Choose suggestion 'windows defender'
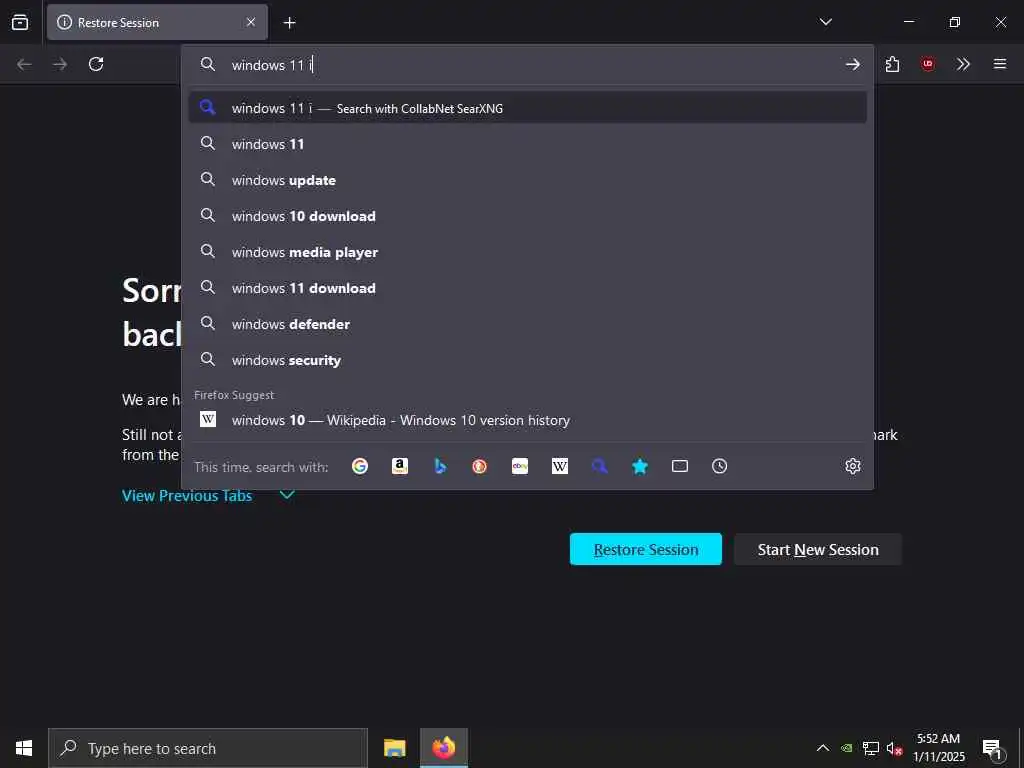The width and height of the screenshot is (1024, 768). coord(528,324)
